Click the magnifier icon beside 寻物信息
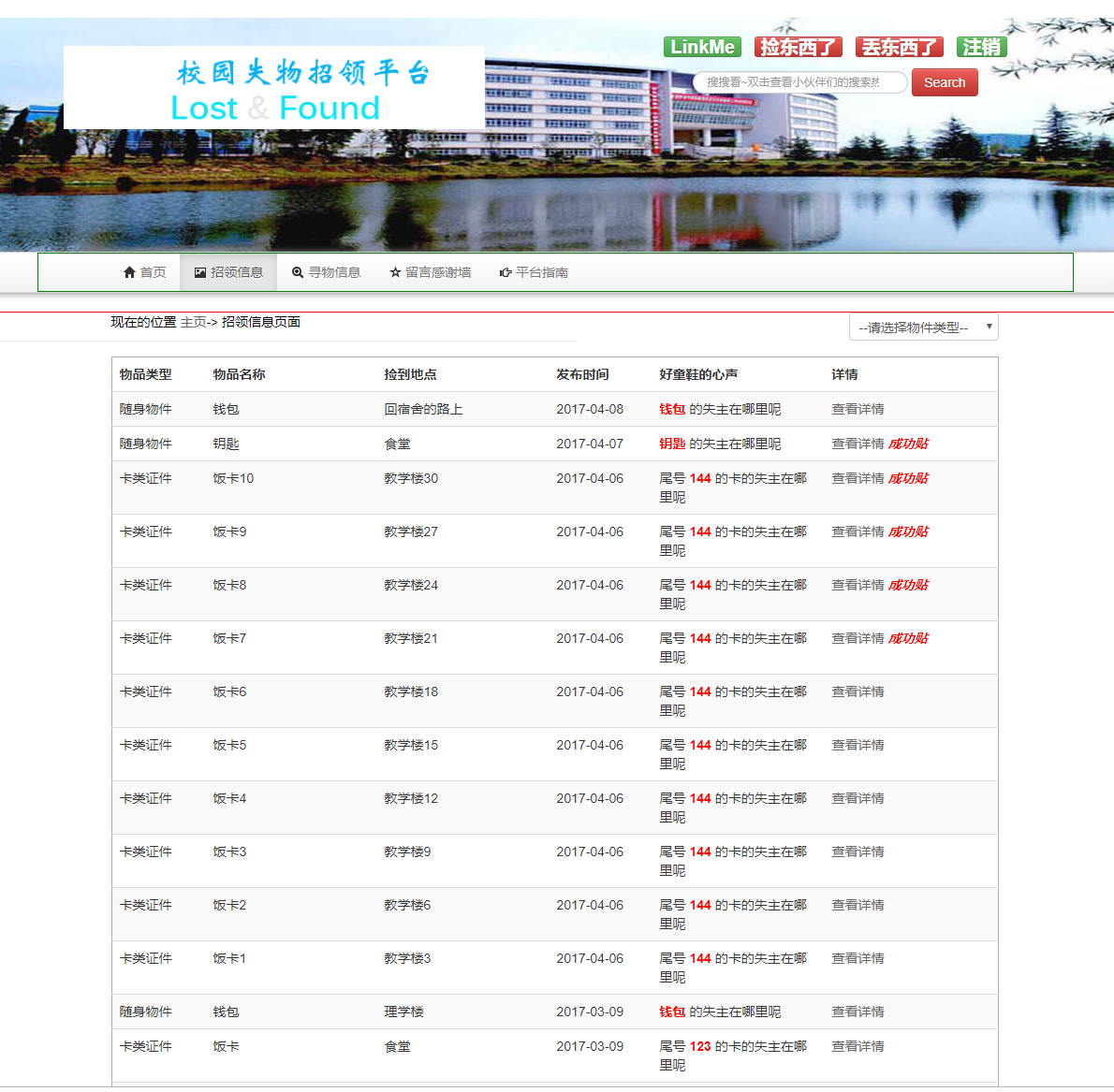This screenshot has height=1092, width=1114. pos(297,272)
